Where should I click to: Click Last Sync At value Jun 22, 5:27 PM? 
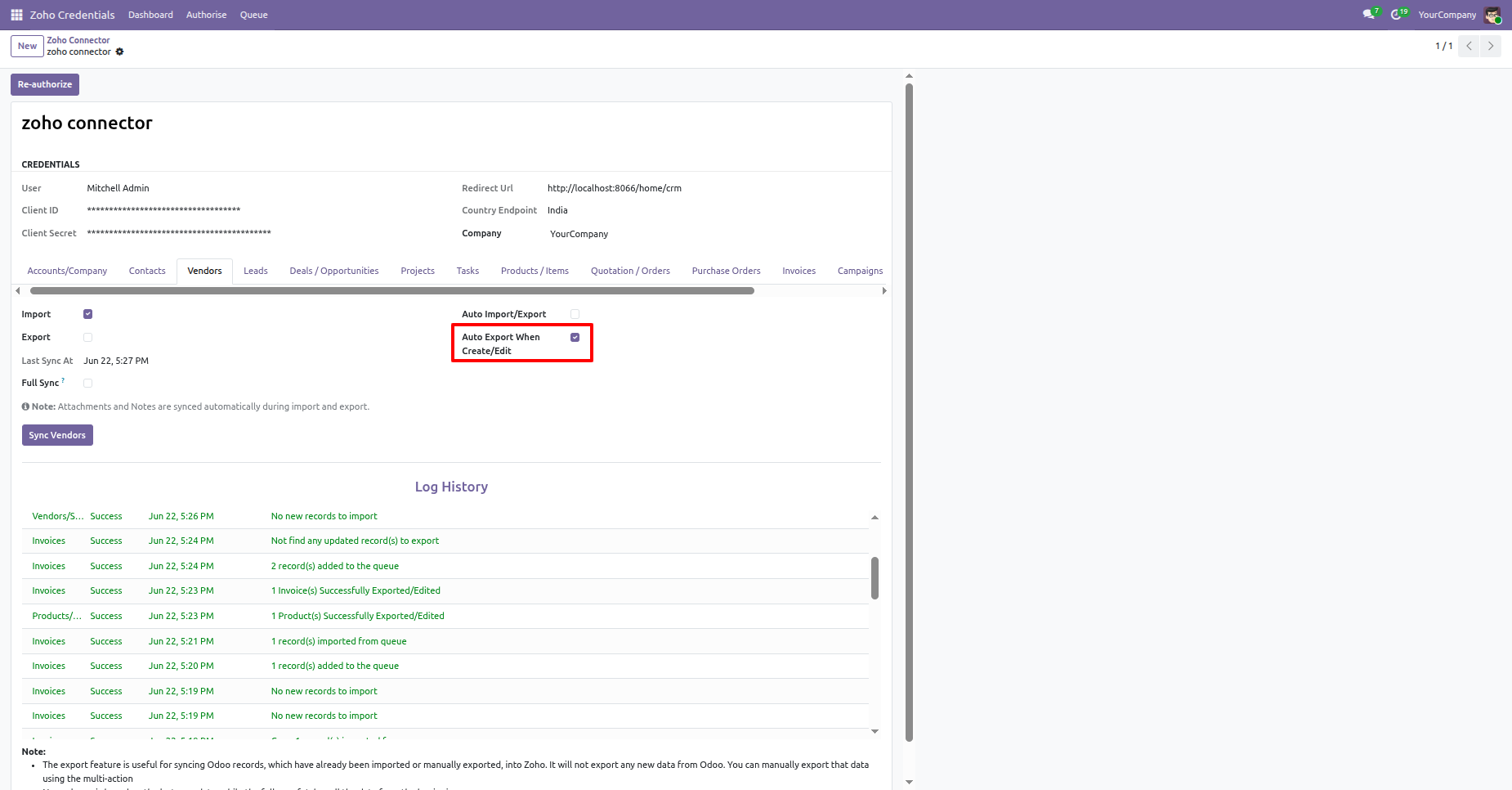[116, 361]
